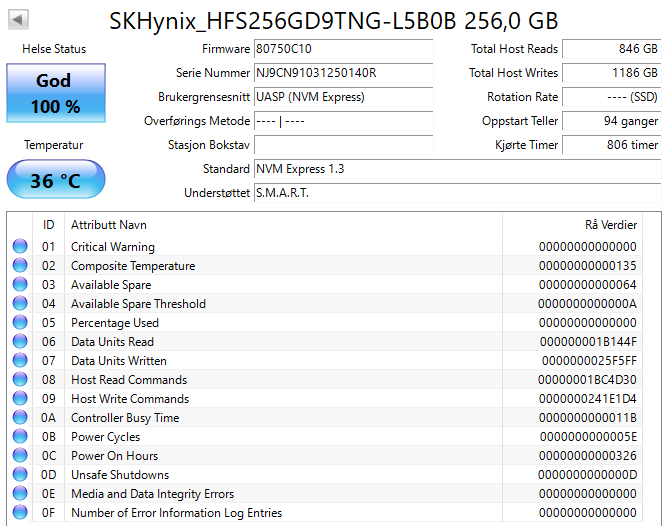Click the status orb for Power Cycles
This screenshot has width=667, height=526.
coord(20,437)
